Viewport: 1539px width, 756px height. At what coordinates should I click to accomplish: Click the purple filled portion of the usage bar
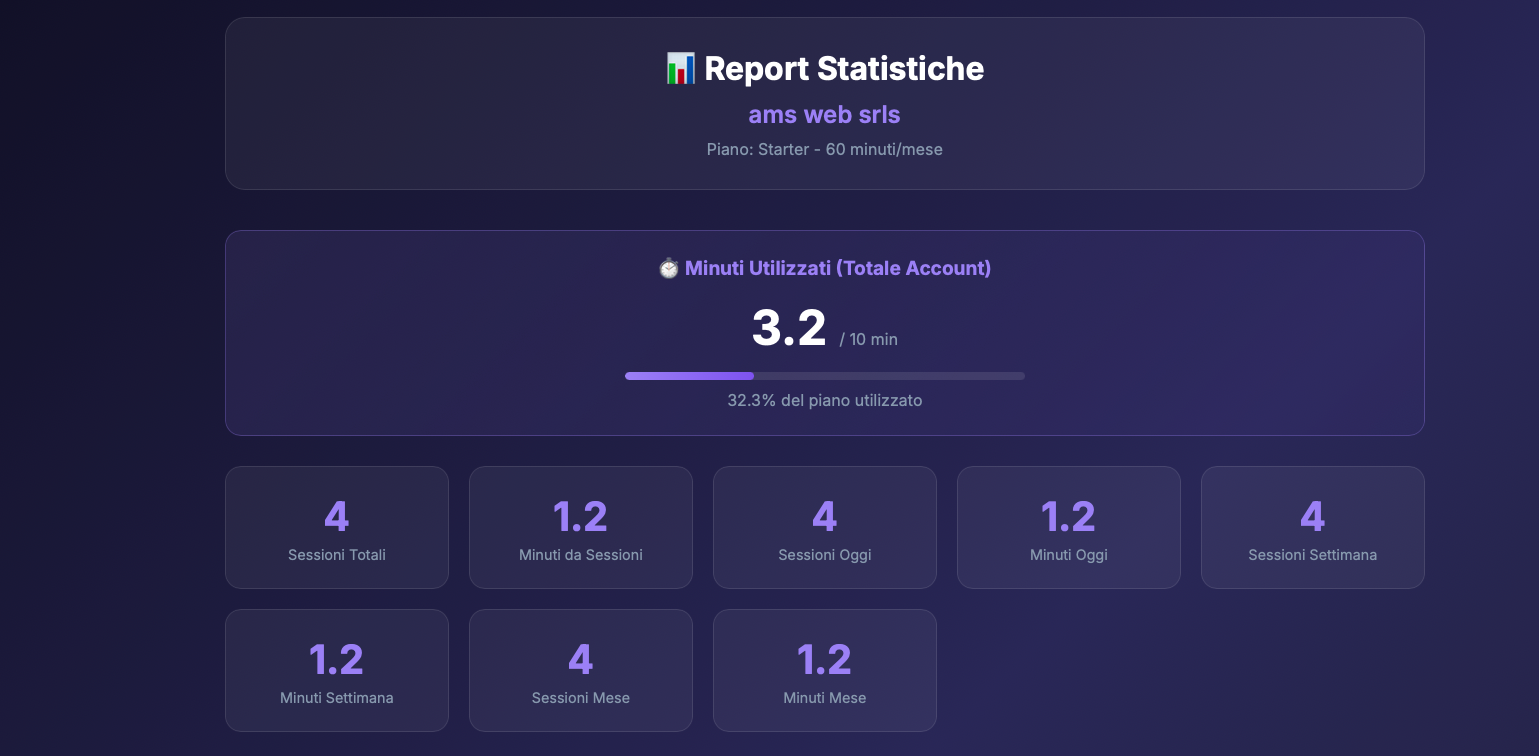(689, 376)
